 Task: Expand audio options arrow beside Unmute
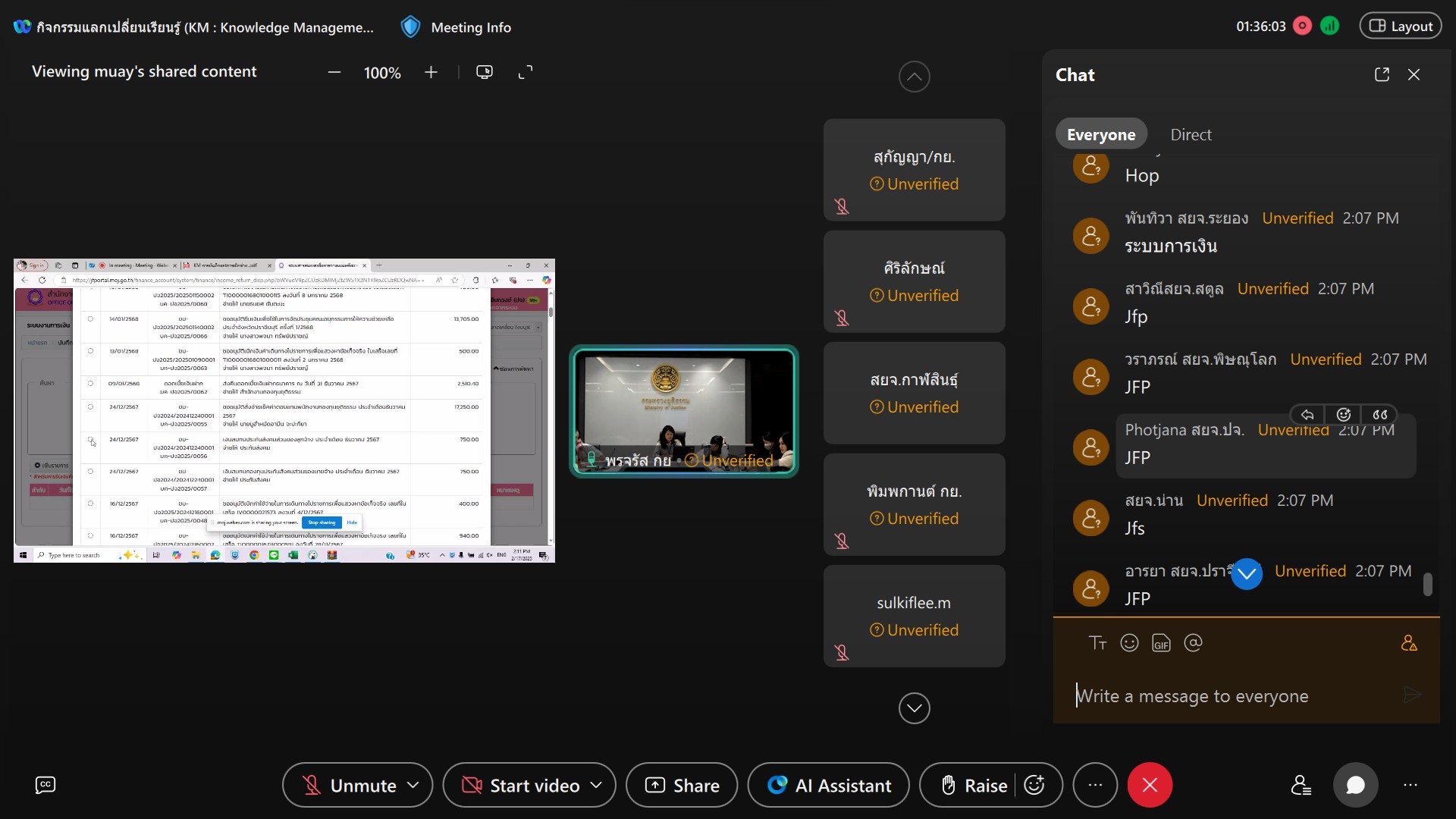point(413,785)
